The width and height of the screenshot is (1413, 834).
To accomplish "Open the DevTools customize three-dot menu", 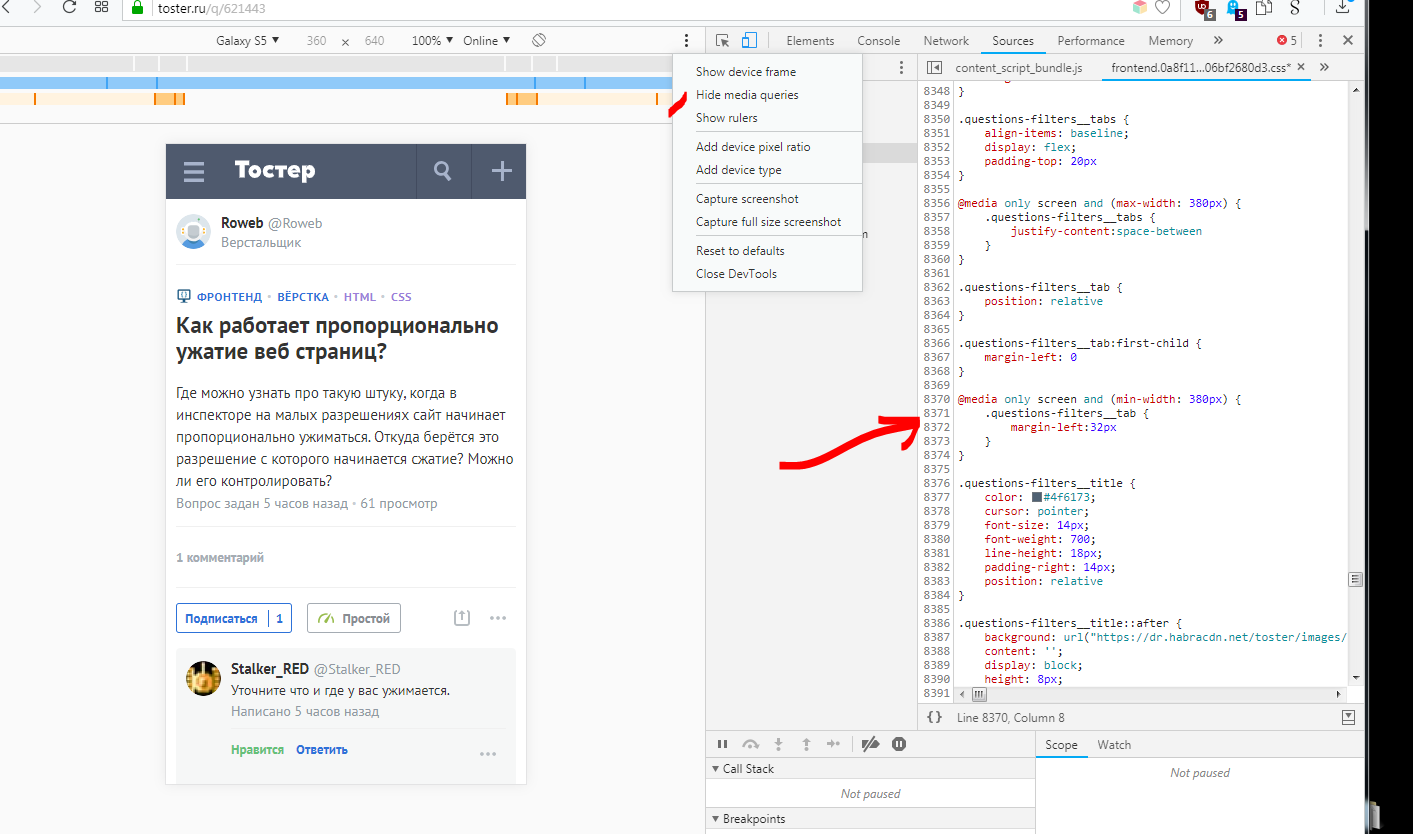I will [1320, 41].
